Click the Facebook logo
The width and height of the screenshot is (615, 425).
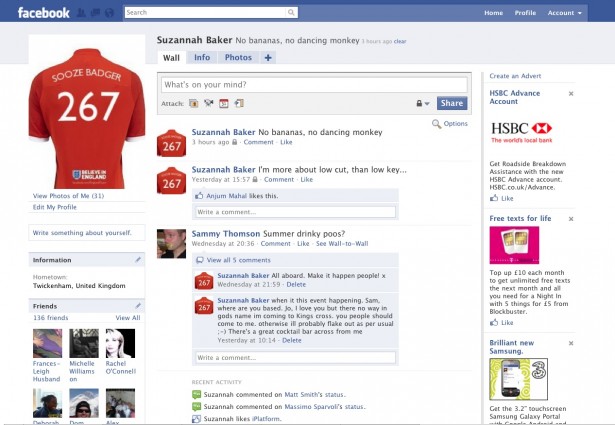click(44, 13)
